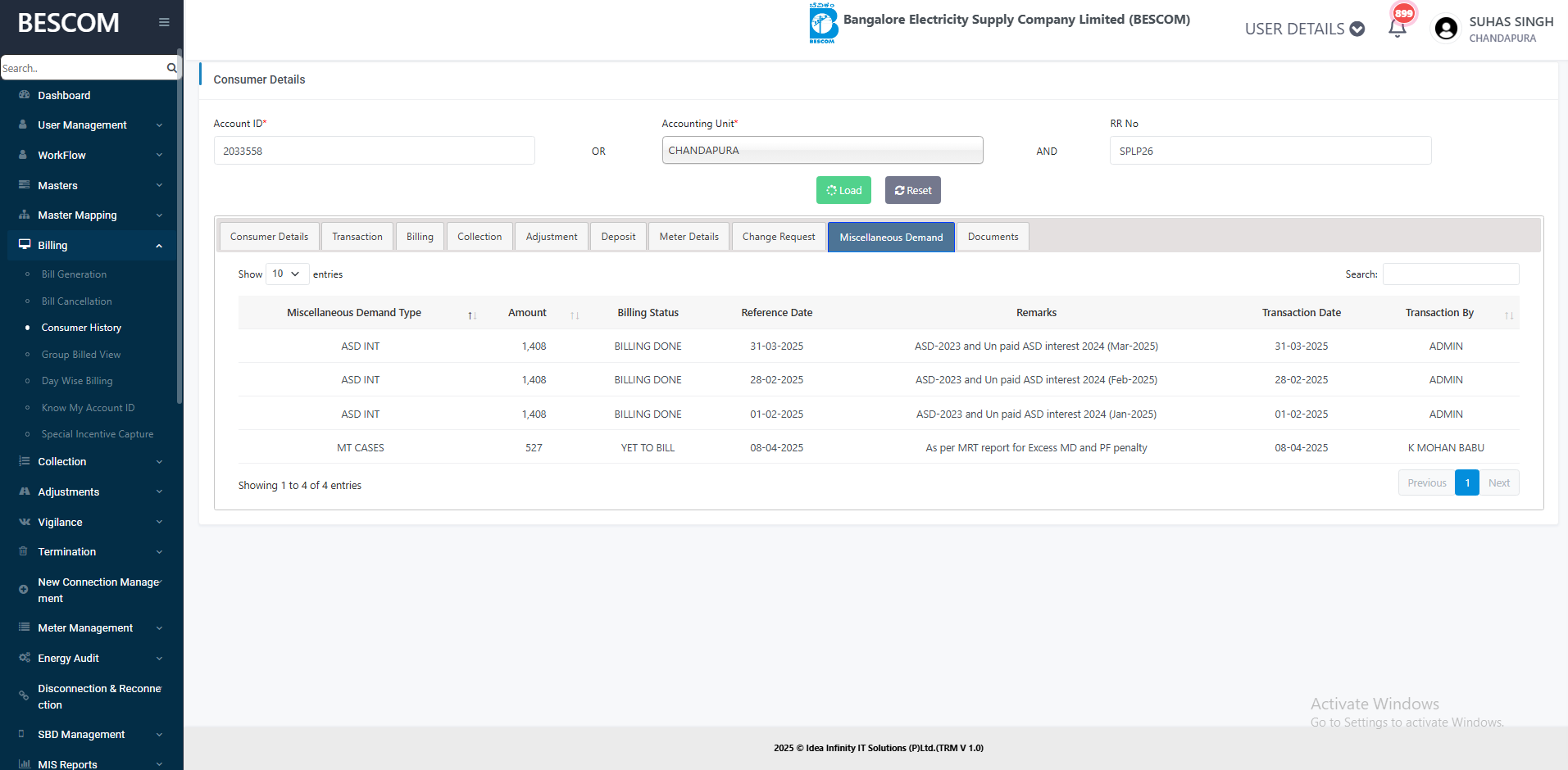Click the green Load button
Screen dimensions: 1568x770
pos(843,190)
